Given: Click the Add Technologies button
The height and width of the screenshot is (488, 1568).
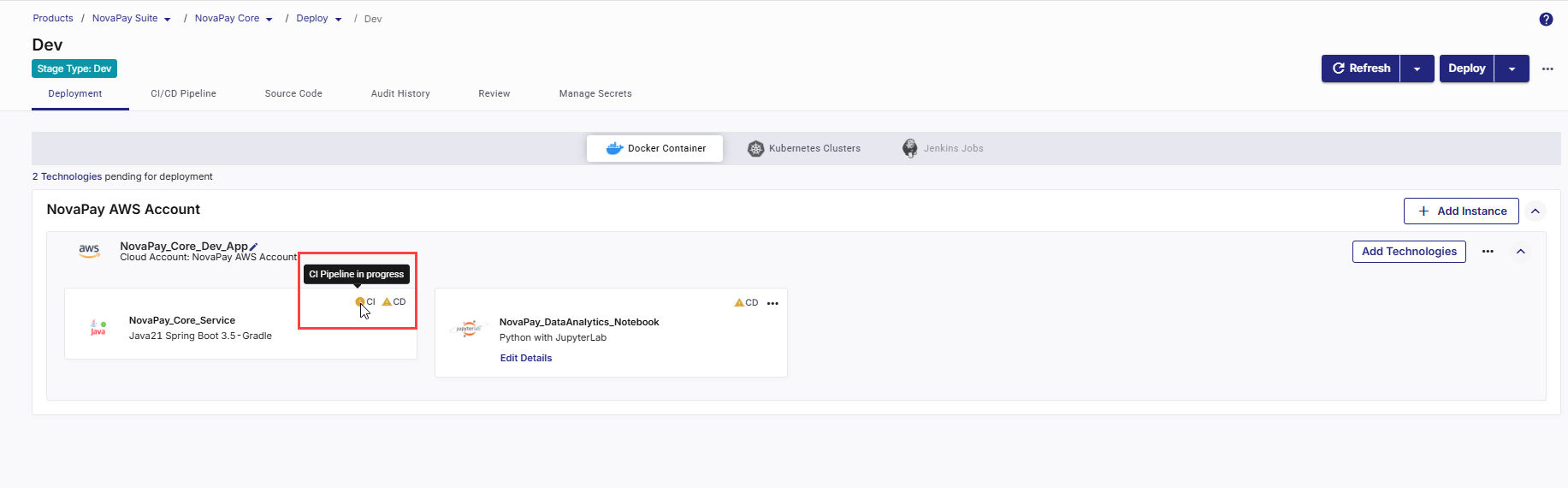Looking at the screenshot, I should (1409, 252).
